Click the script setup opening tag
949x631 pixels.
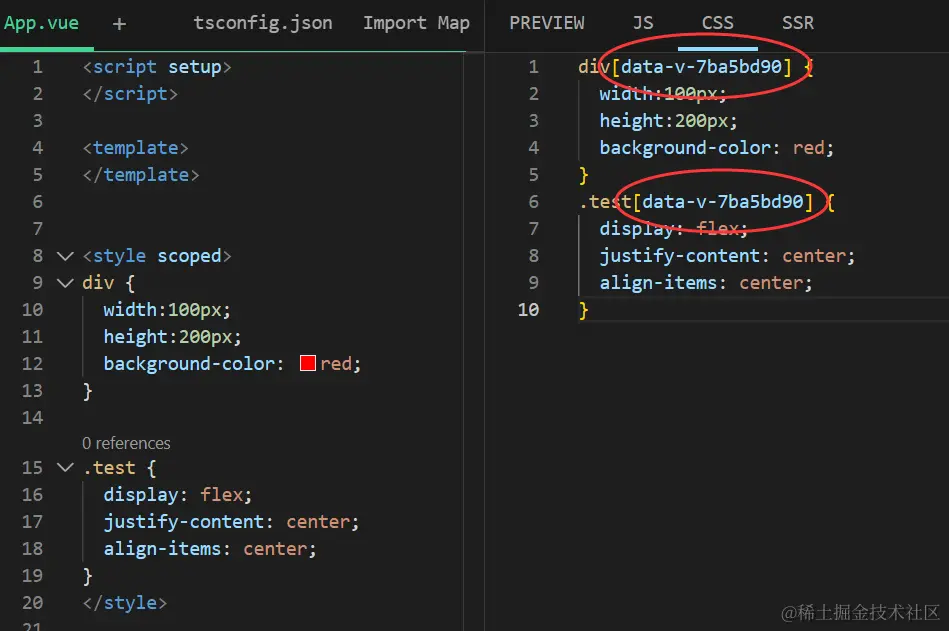(x=157, y=67)
